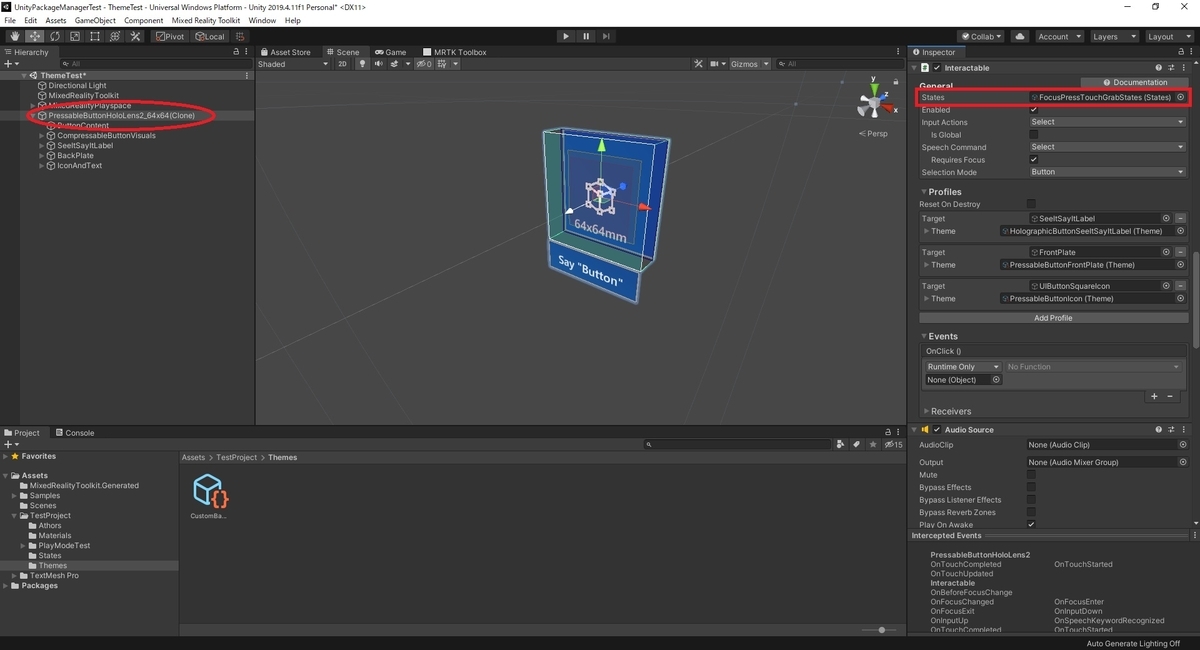Screen dimensions: 1200x650
Task: Switch to the Game tab
Action: 391,52
